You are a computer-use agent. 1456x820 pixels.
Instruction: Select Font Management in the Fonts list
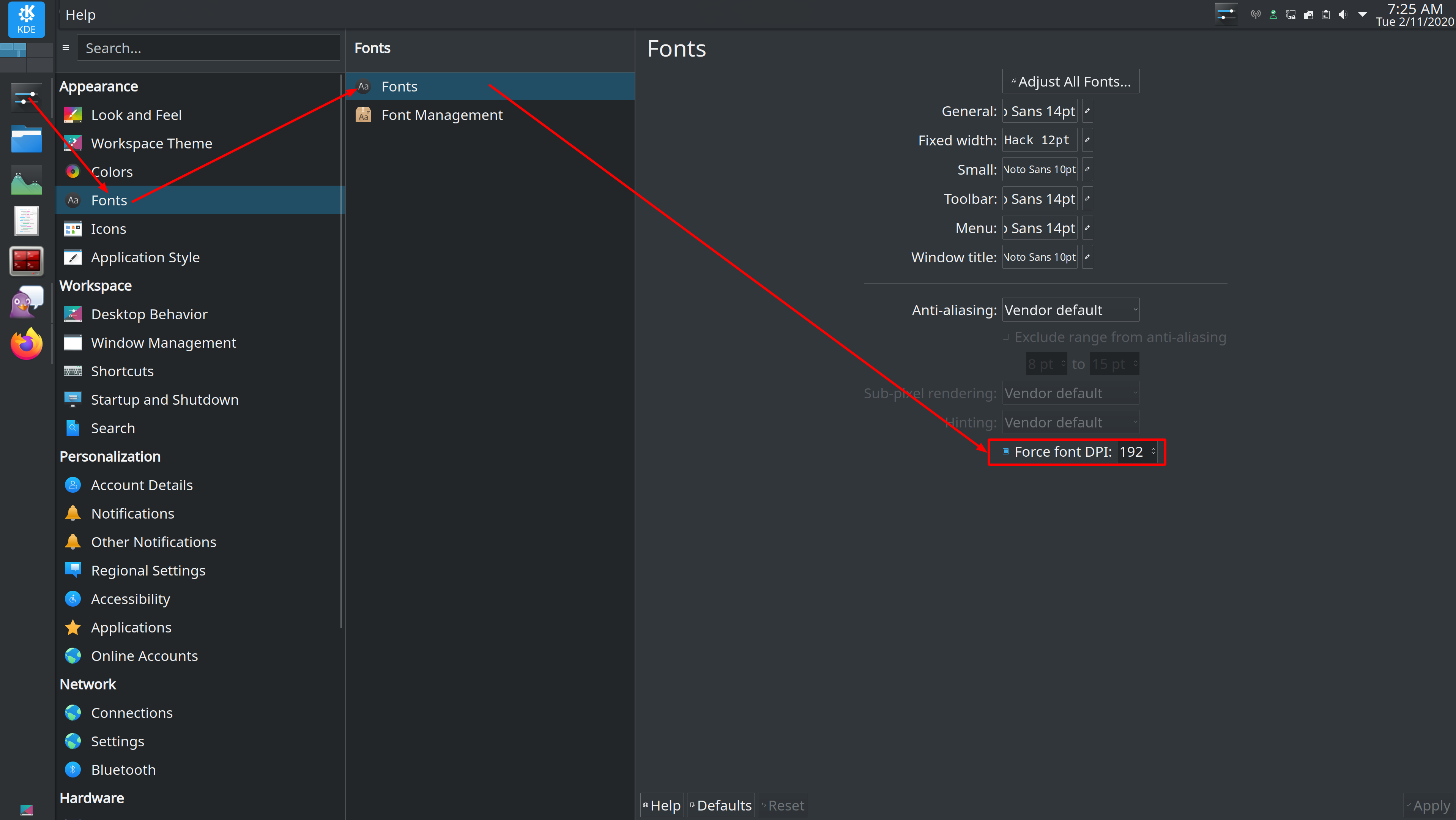(x=442, y=115)
